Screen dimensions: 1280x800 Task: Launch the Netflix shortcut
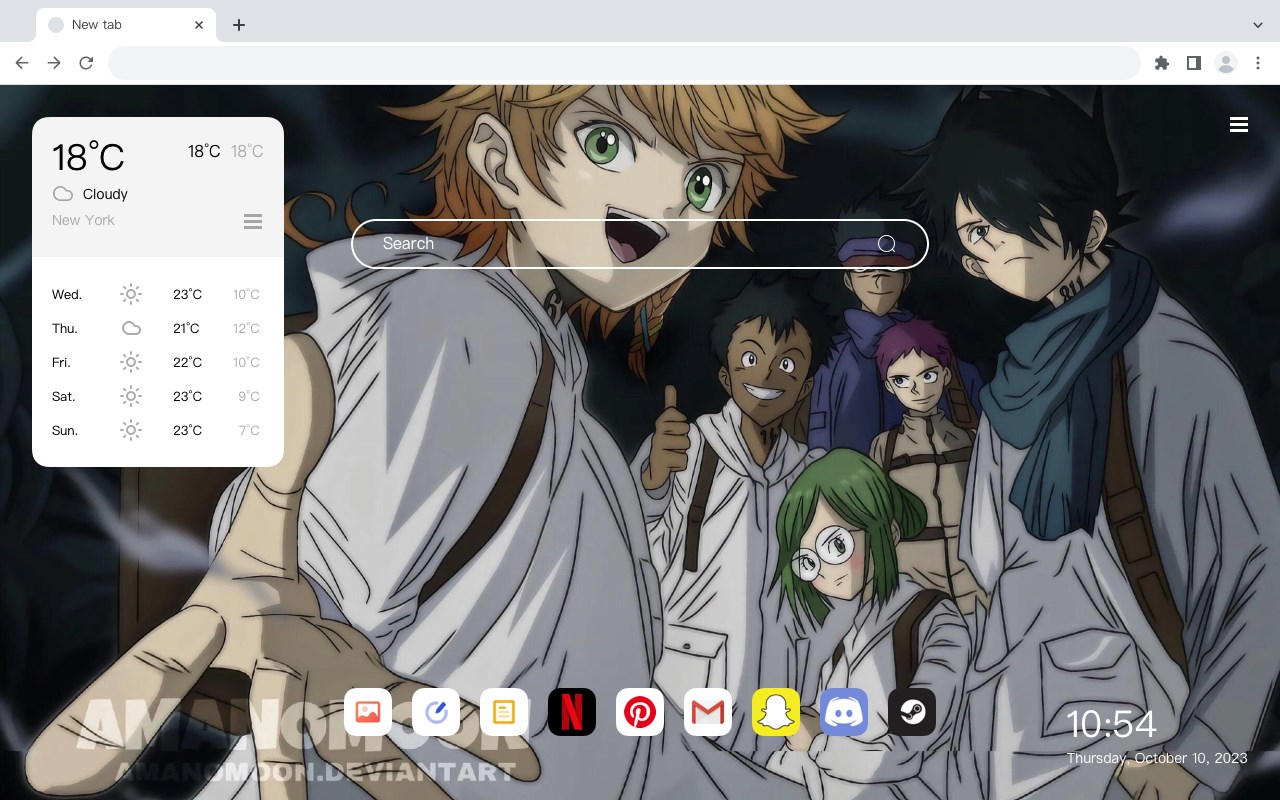coord(572,712)
